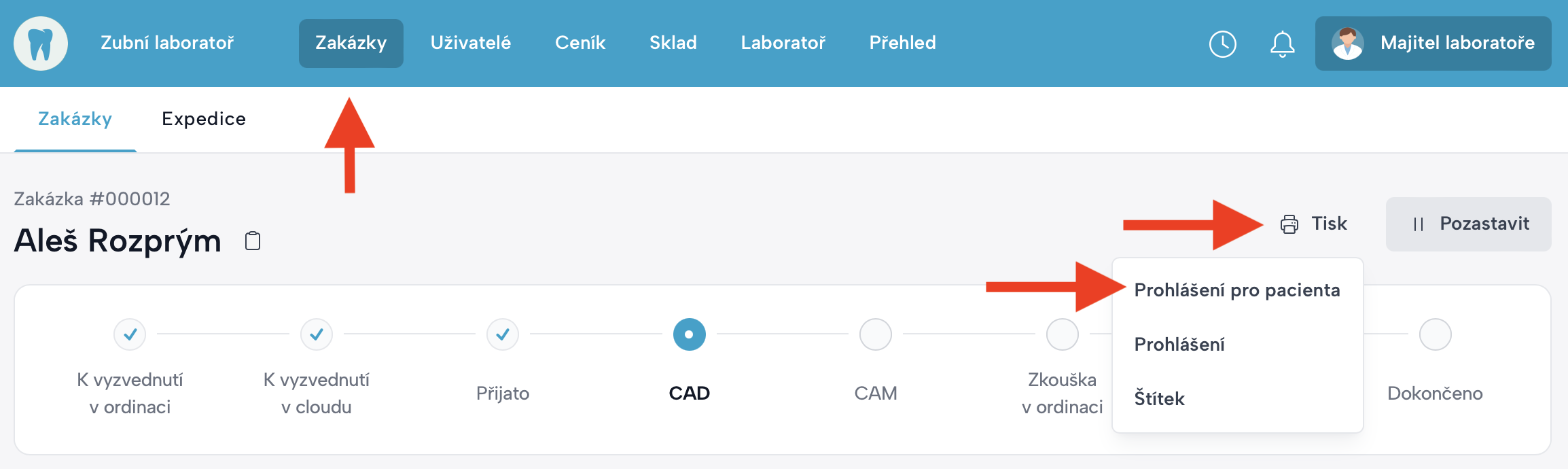Viewport: 1568px width, 469px height.
Task: Open the clock history icon
Action: 1222,44
